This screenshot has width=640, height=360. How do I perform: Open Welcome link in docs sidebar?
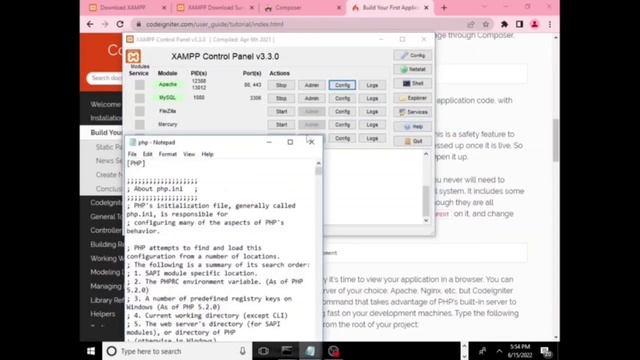click(106, 104)
